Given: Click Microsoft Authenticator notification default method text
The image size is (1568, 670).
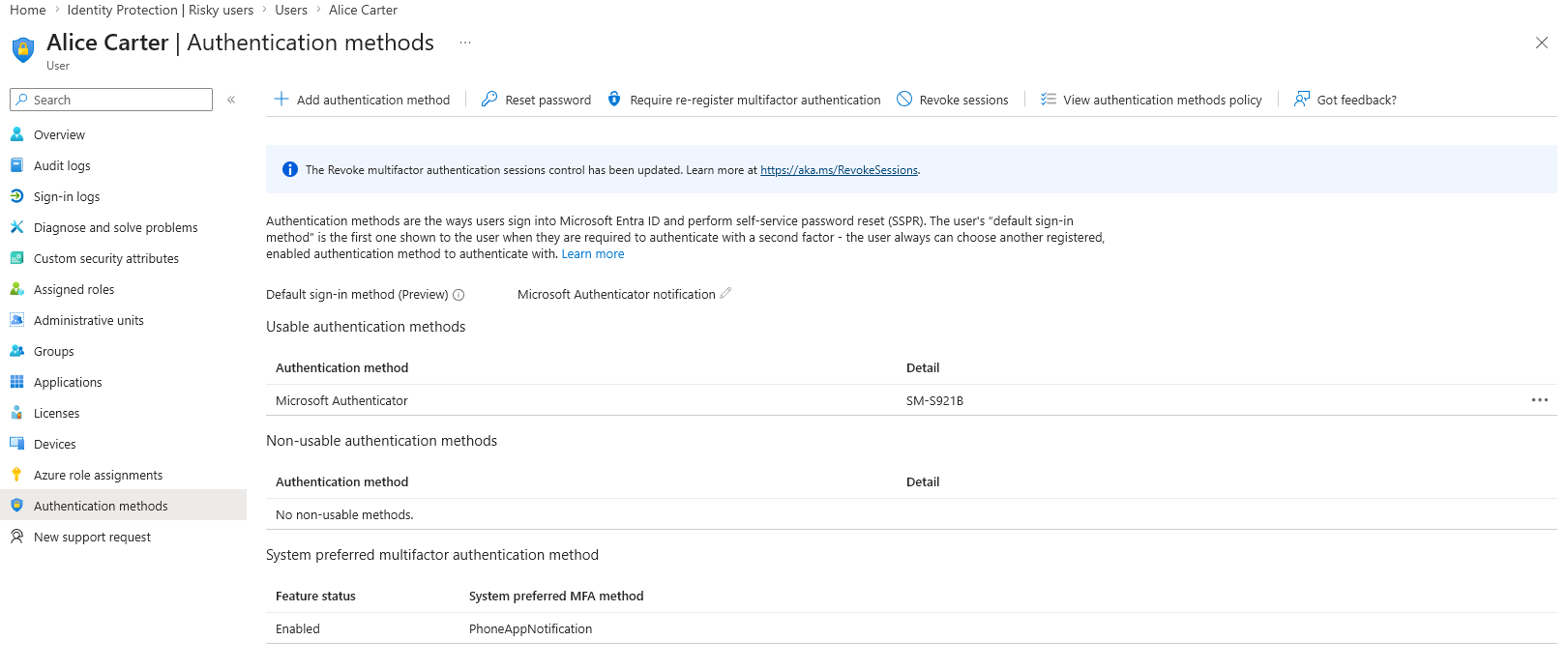Looking at the screenshot, I should (616, 295).
